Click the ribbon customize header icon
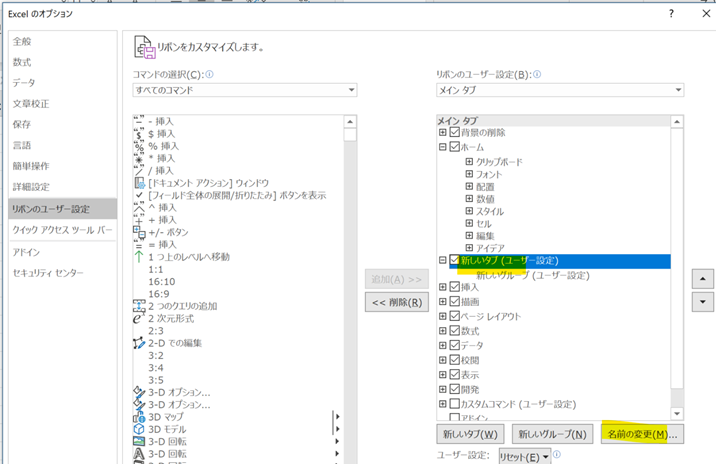 click(x=145, y=47)
